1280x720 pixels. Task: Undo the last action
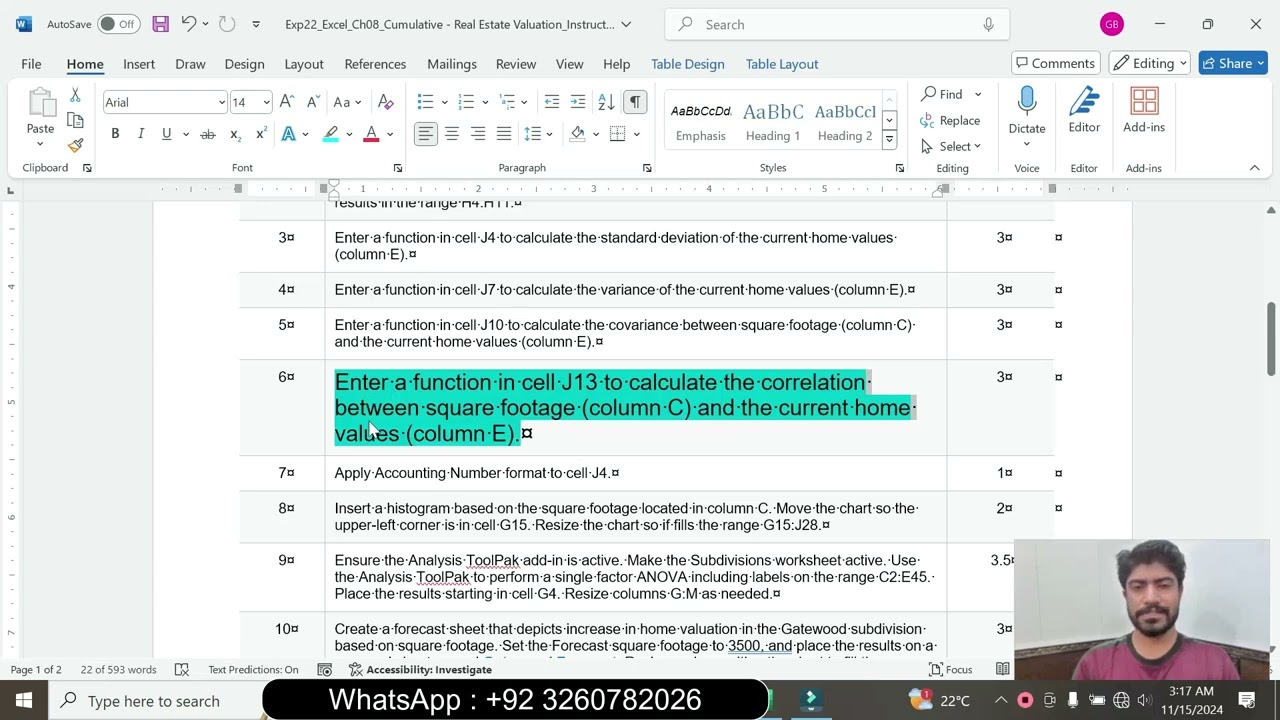pyautogui.click(x=188, y=24)
